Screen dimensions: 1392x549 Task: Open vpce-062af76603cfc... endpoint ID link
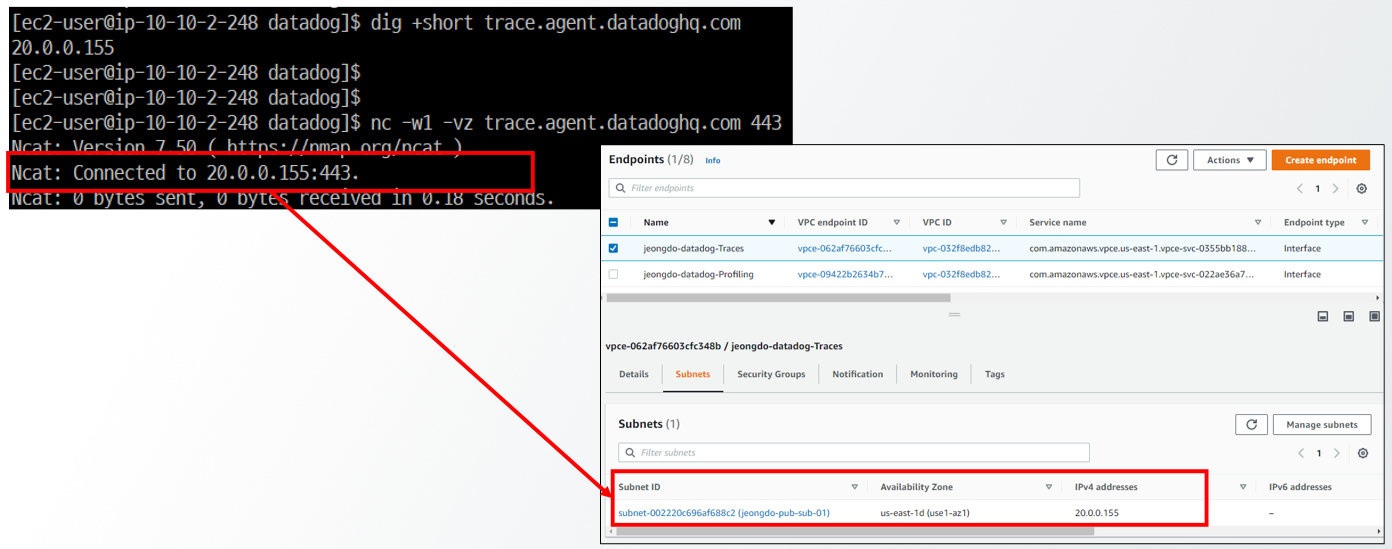[845, 248]
